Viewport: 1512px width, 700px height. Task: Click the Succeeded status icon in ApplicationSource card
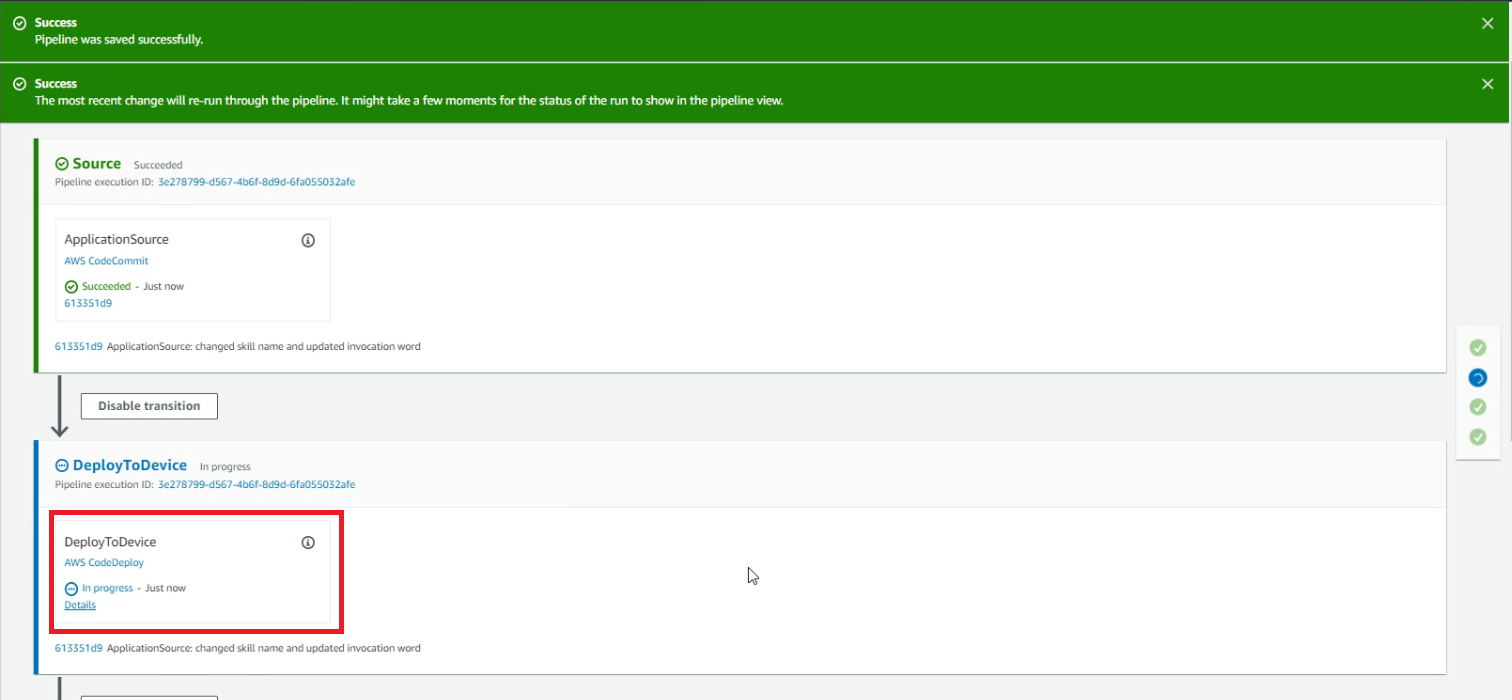coord(71,287)
